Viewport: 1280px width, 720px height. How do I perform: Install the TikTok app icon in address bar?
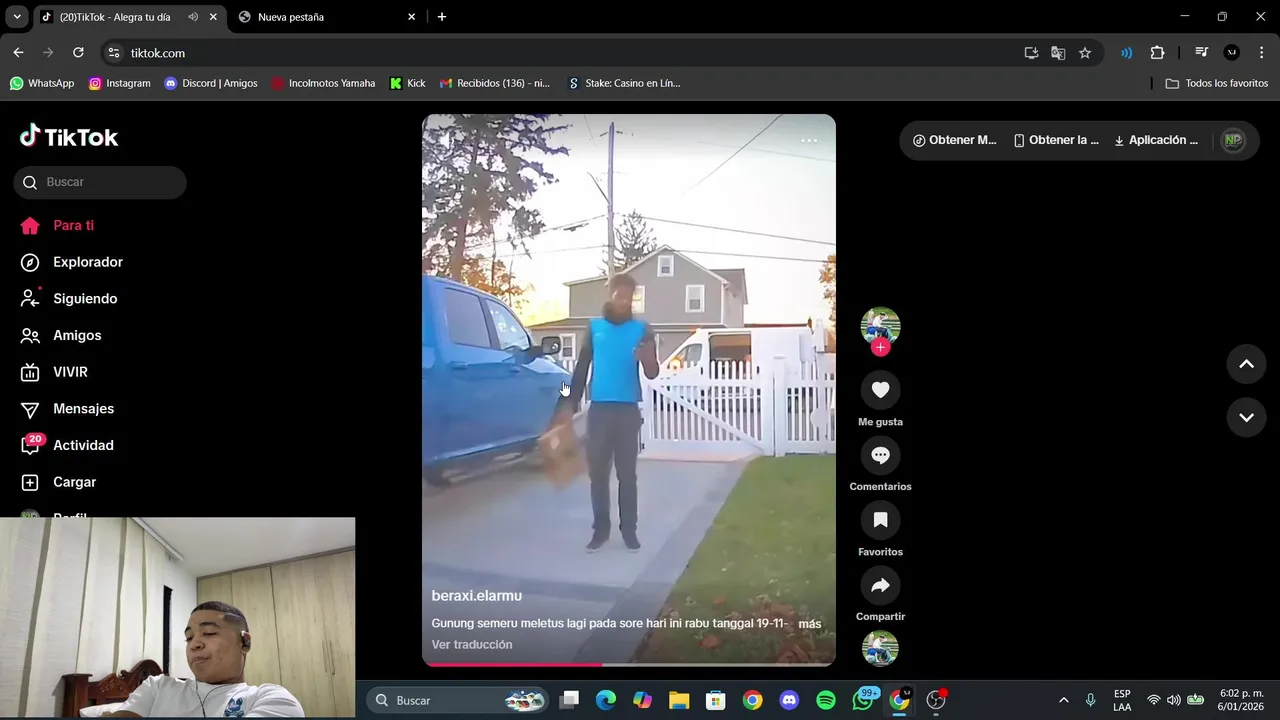(x=1031, y=53)
